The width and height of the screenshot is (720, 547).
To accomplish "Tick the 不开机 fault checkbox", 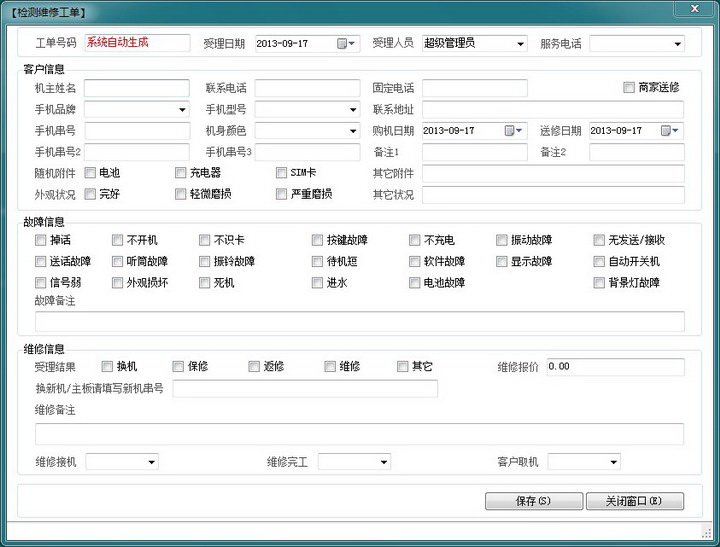I will click(x=117, y=240).
